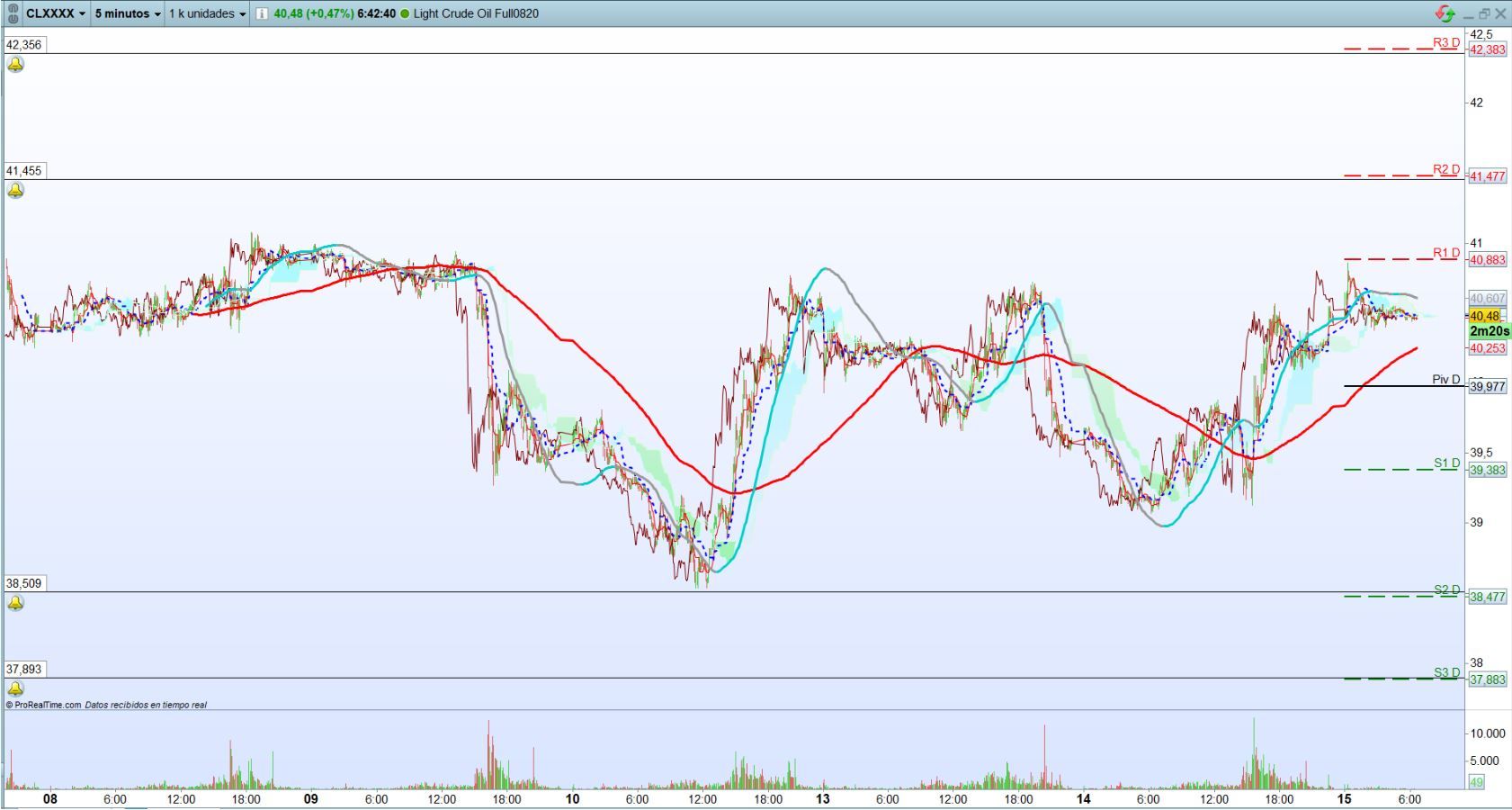
Task: Click the red-green buy/sell trading arrows icon
Action: click(1445, 13)
